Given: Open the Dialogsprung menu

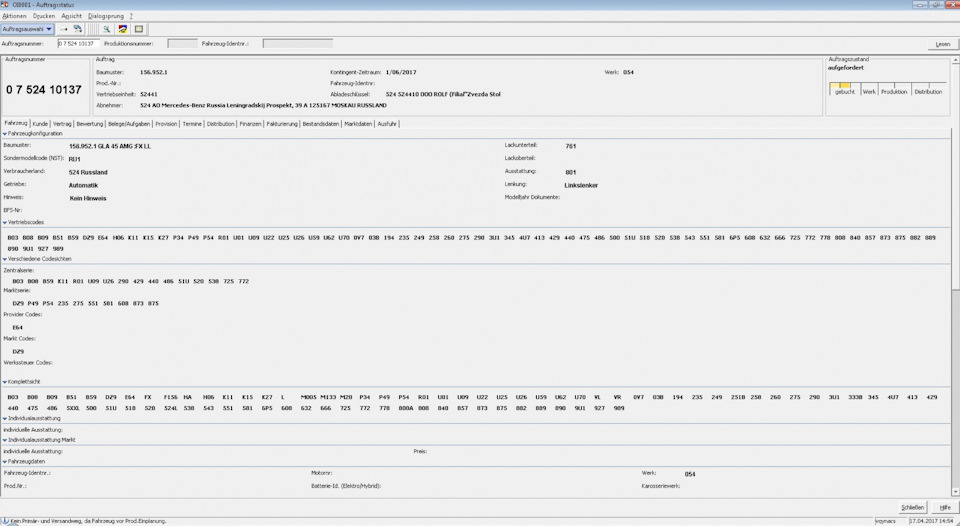Looking at the screenshot, I should [106, 16].
